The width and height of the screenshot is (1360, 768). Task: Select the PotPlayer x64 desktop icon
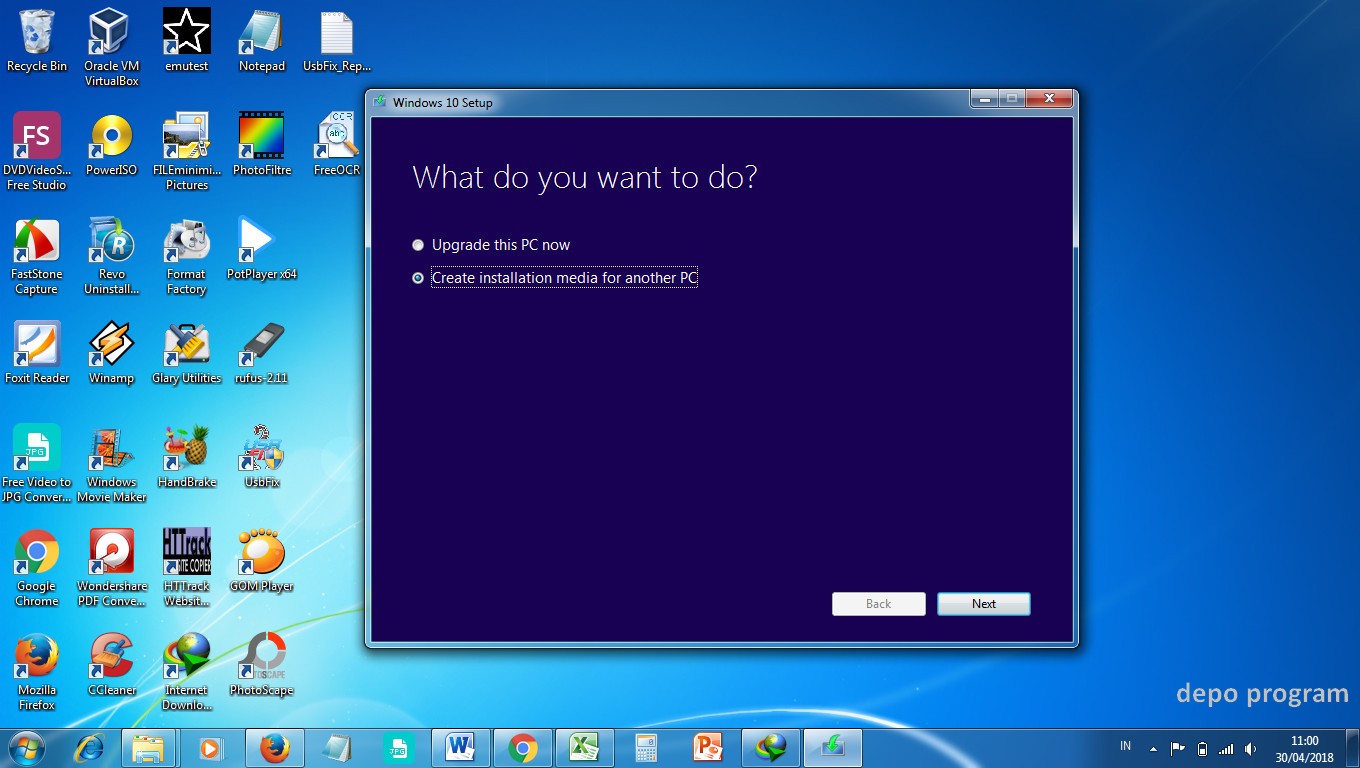pos(262,249)
